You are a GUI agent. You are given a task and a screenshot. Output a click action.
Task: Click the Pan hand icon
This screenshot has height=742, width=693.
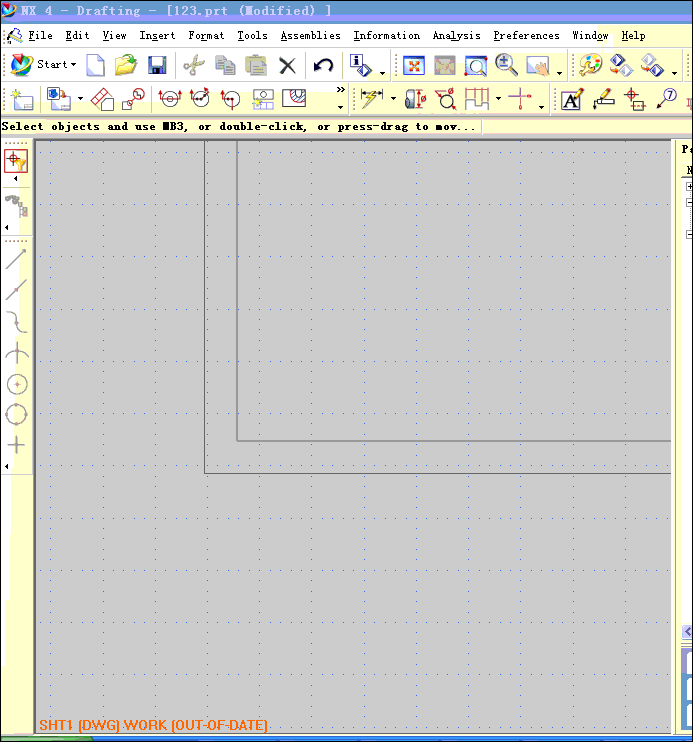(538, 66)
